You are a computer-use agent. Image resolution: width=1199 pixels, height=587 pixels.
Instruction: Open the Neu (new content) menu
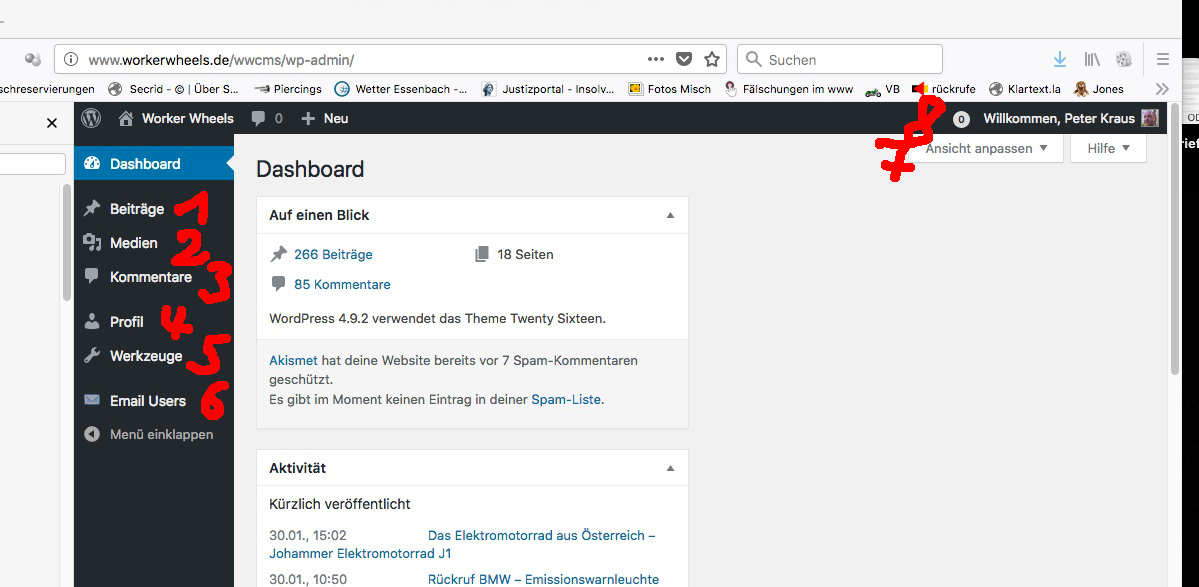point(325,118)
